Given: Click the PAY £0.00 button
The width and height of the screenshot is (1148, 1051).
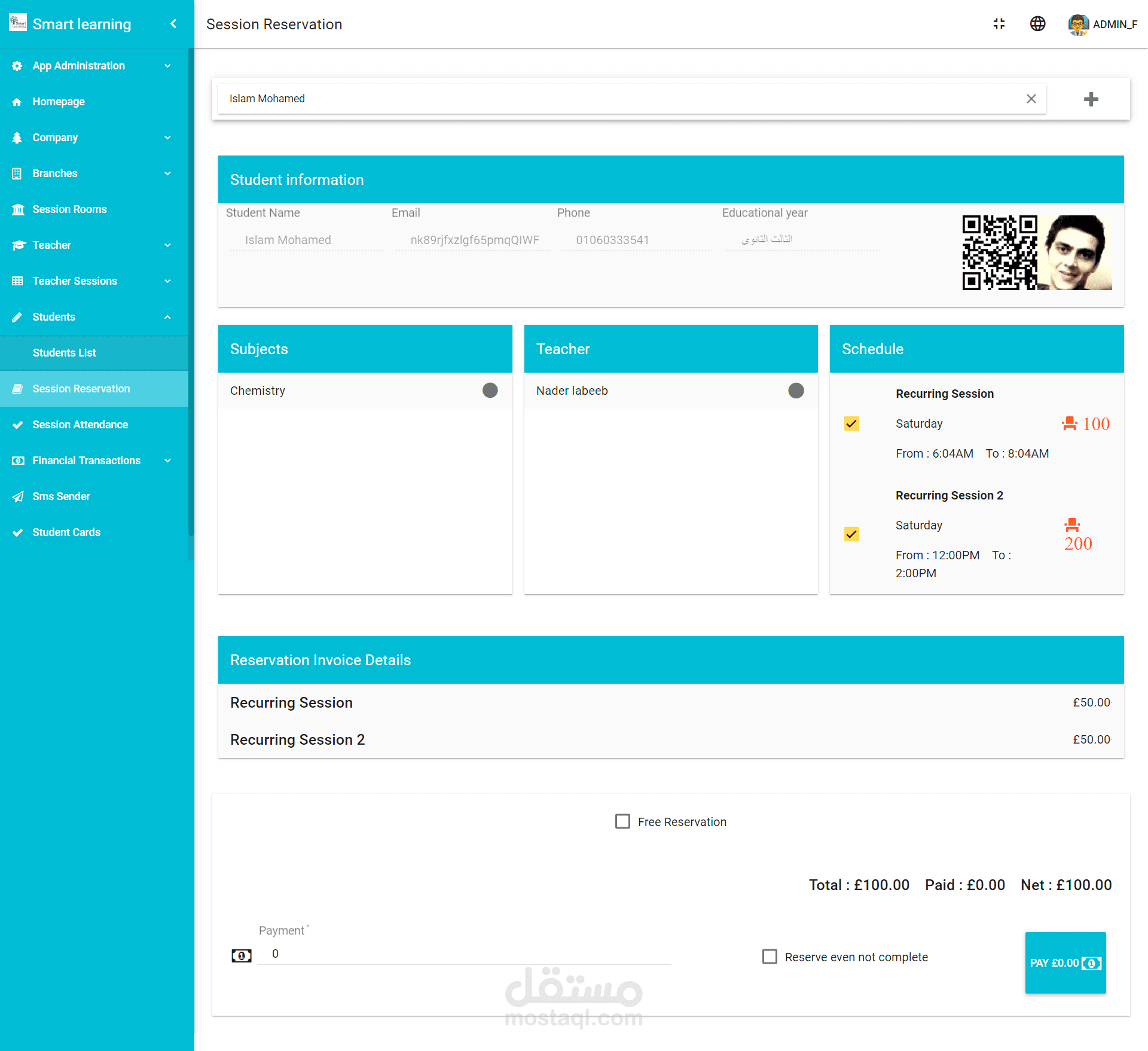Looking at the screenshot, I should [1065, 962].
